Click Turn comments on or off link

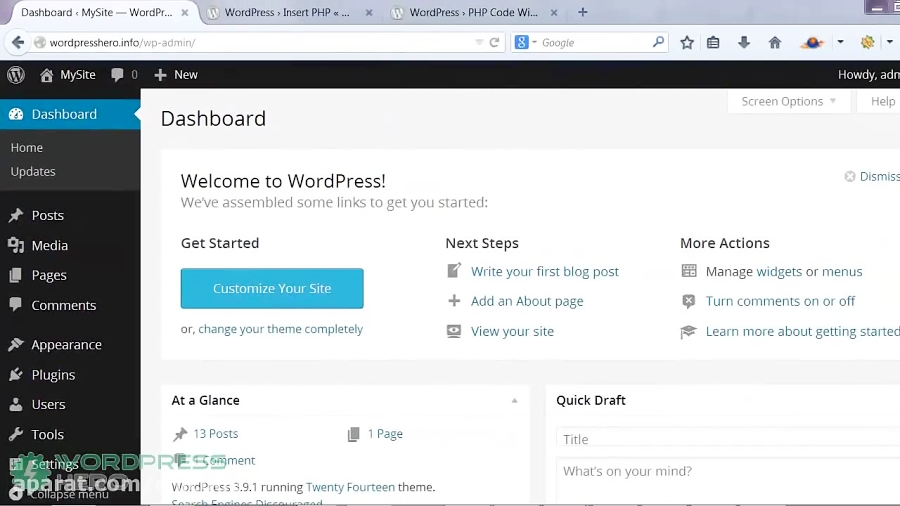point(780,301)
